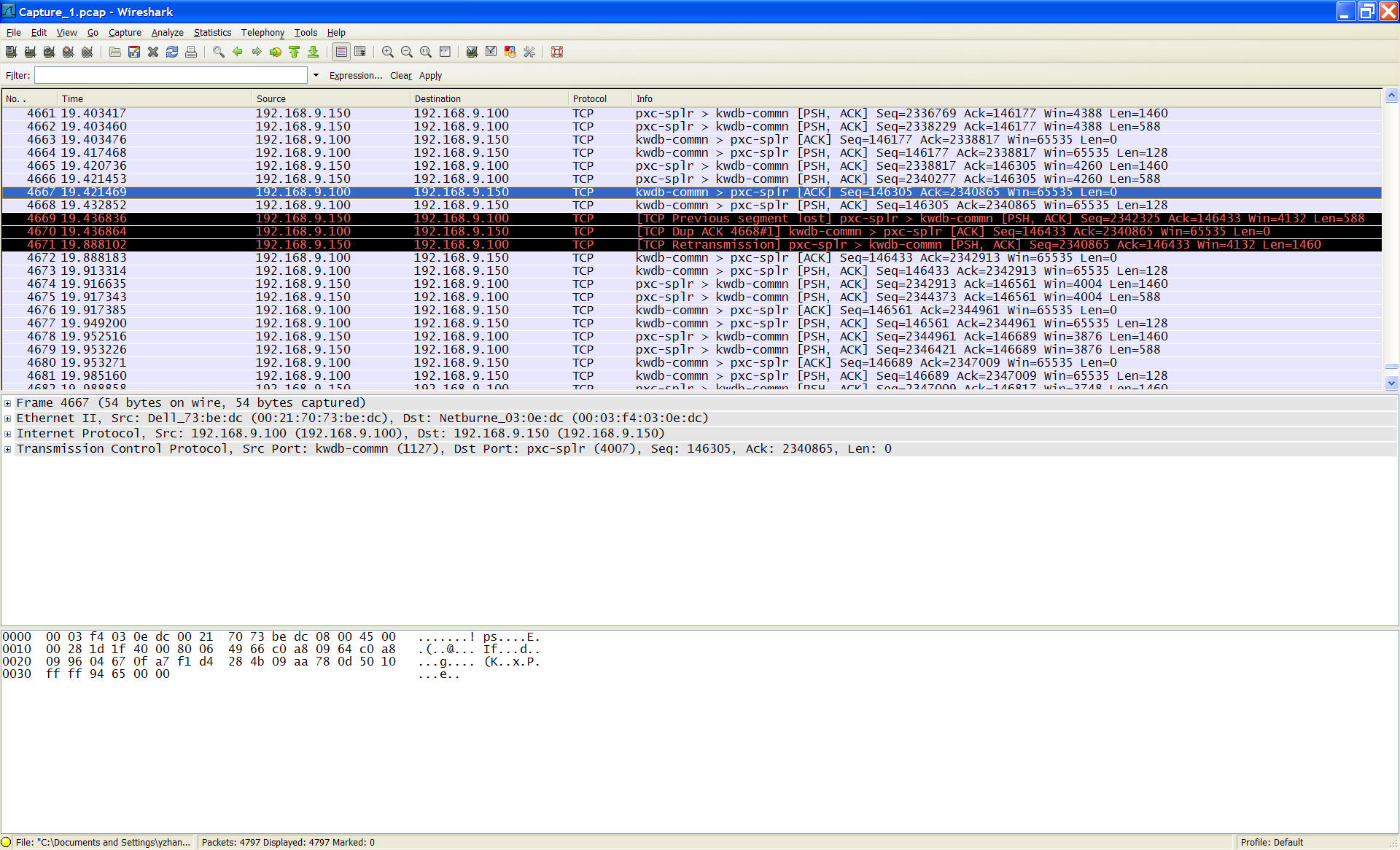
Task: Click the Expression... button
Action: coord(356,75)
